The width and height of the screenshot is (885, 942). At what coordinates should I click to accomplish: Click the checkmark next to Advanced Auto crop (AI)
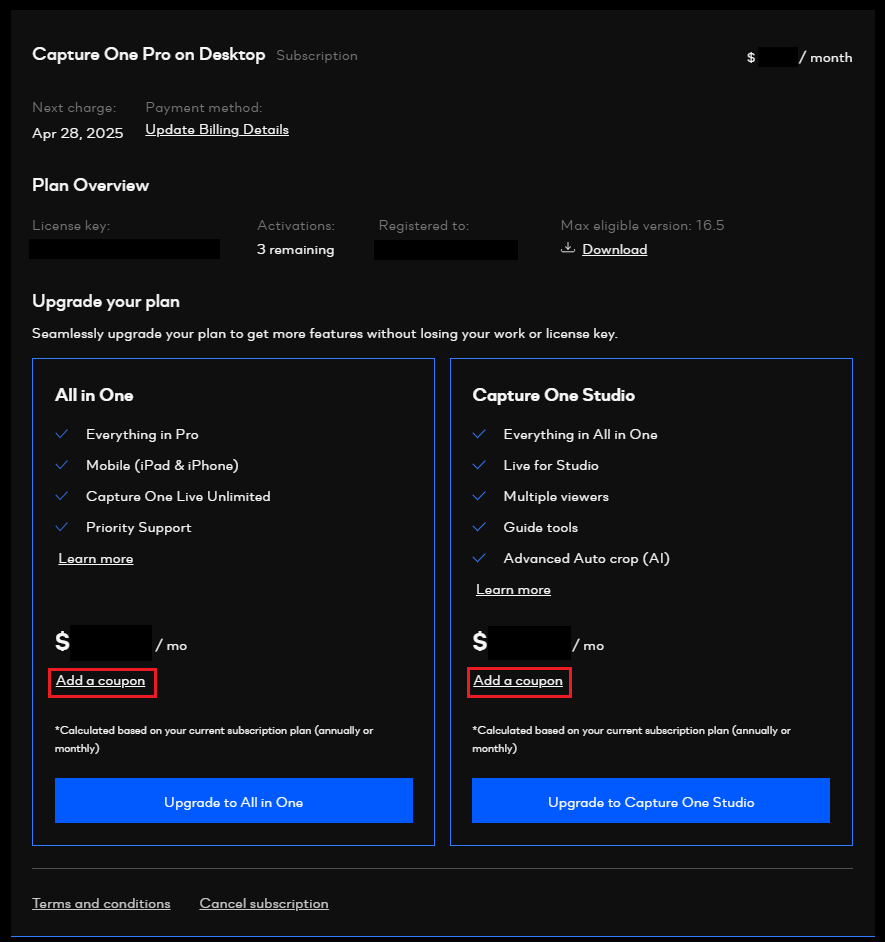(x=479, y=558)
